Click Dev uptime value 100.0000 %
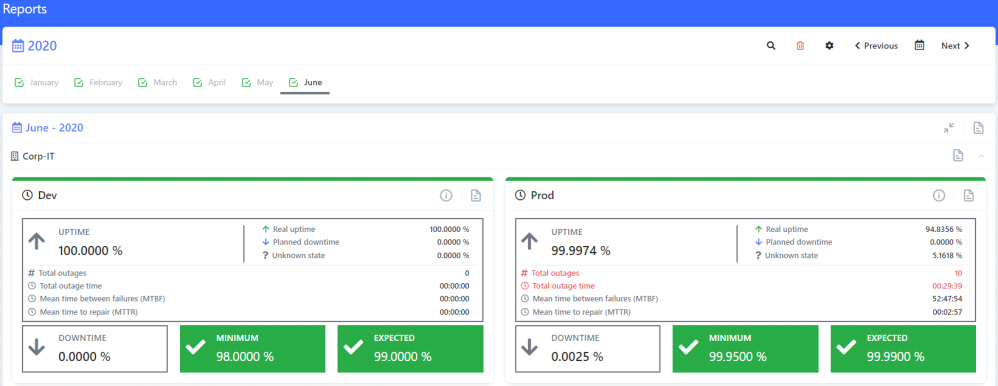The image size is (998, 386). (90, 251)
